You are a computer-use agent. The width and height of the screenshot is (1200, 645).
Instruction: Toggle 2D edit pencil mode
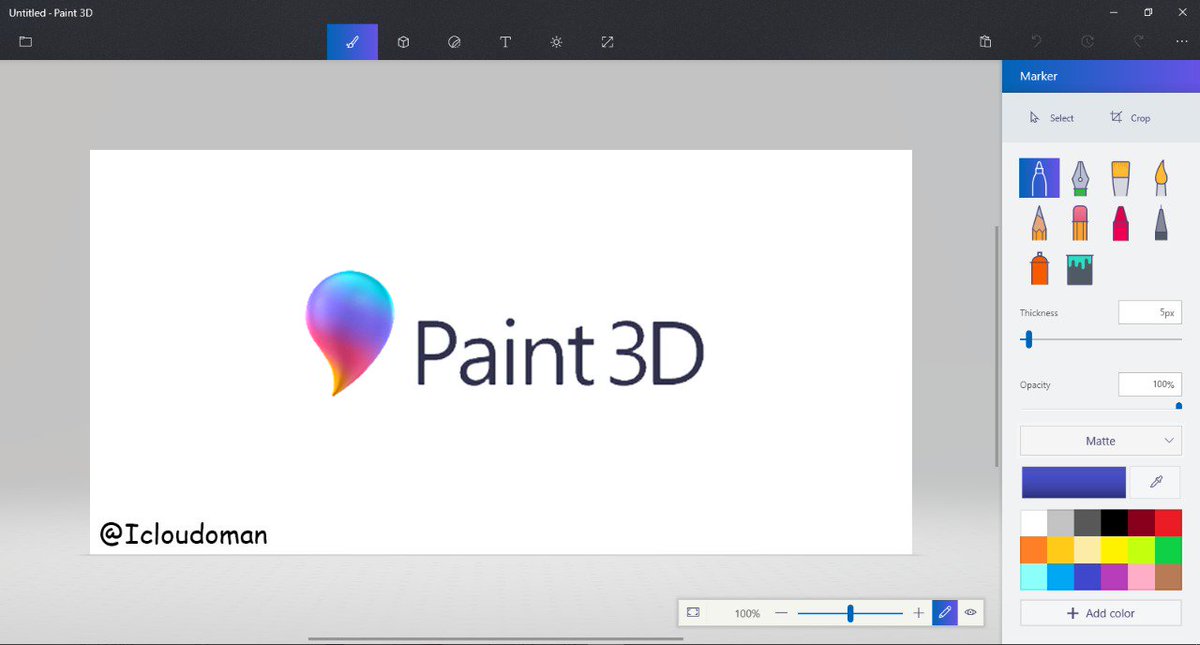(945, 613)
